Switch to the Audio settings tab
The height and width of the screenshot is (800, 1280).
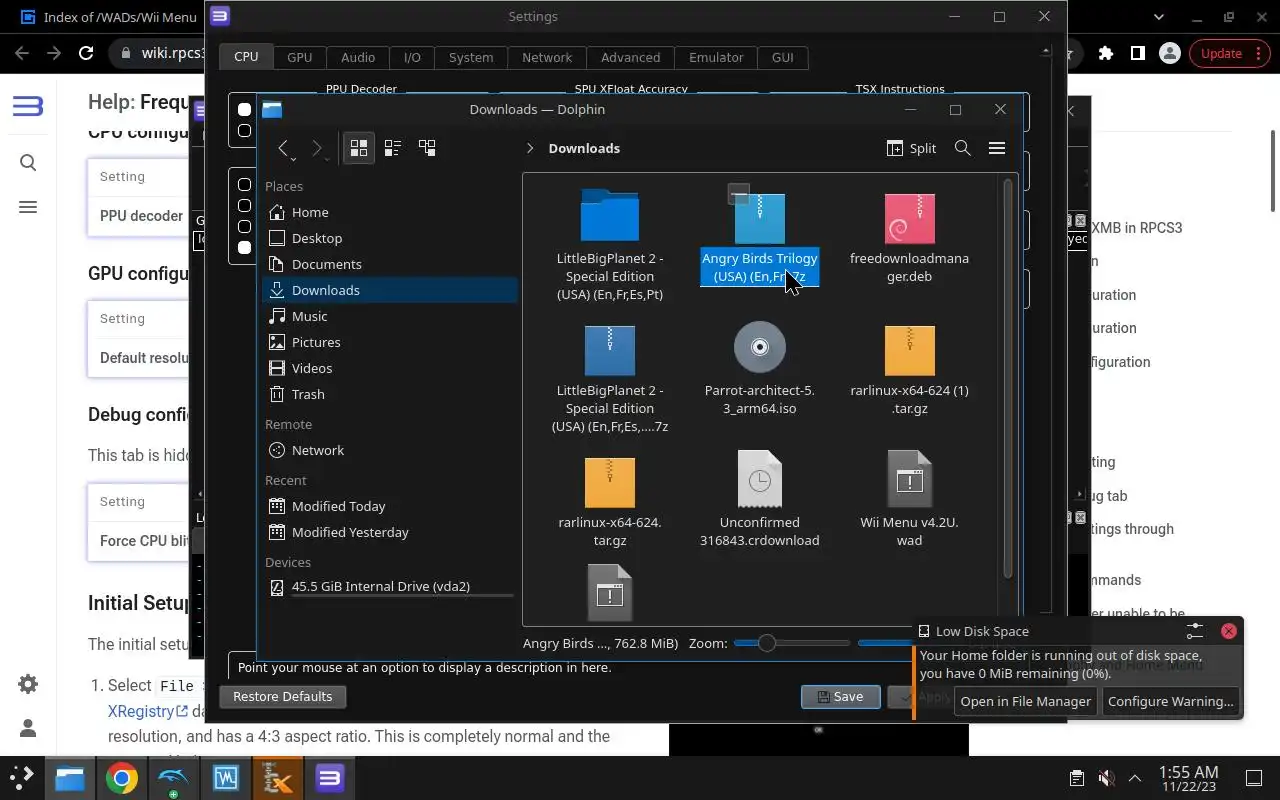coord(358,57)
